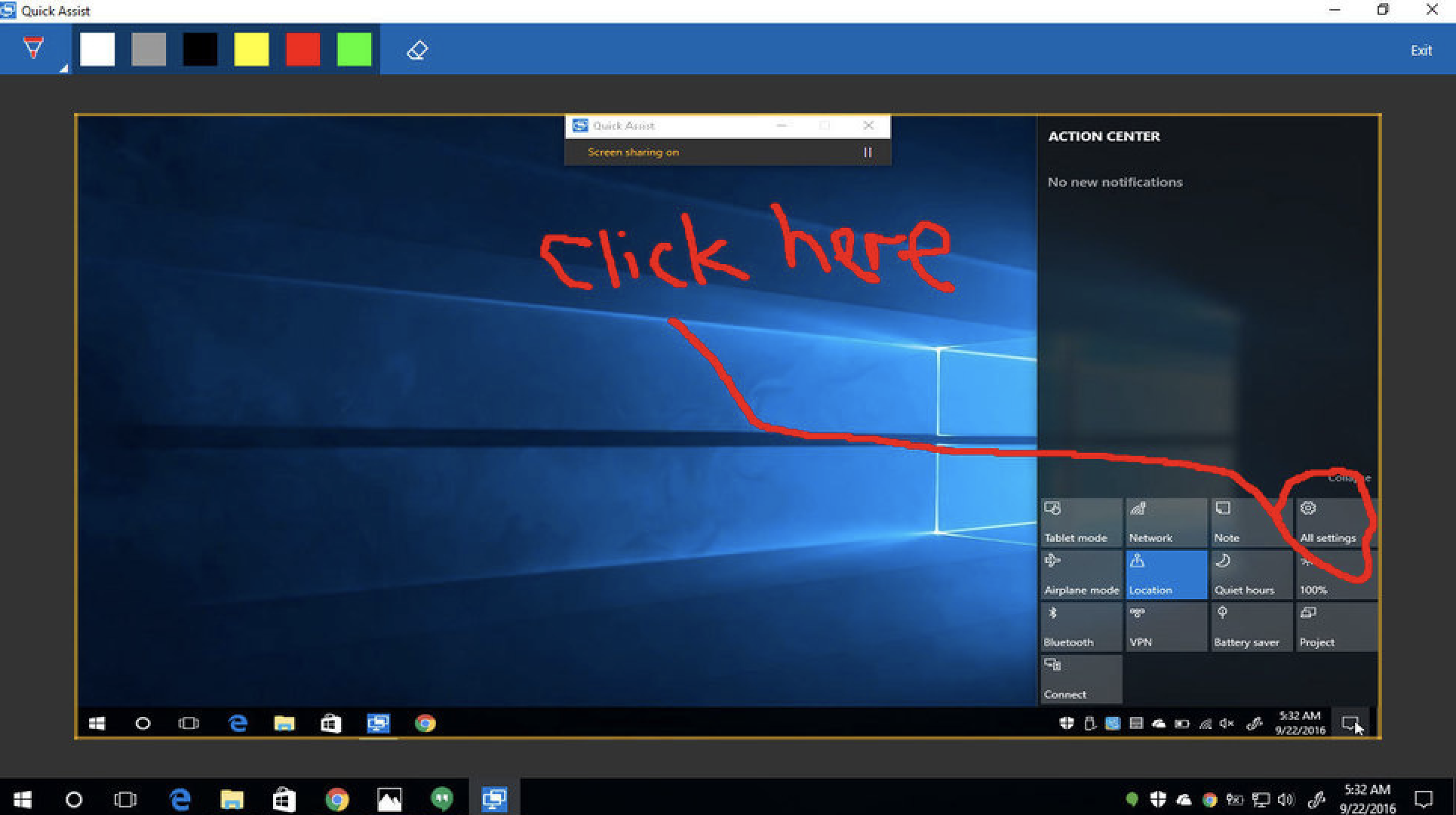Enable Quiet hours tile

(x=1250, y=575)
